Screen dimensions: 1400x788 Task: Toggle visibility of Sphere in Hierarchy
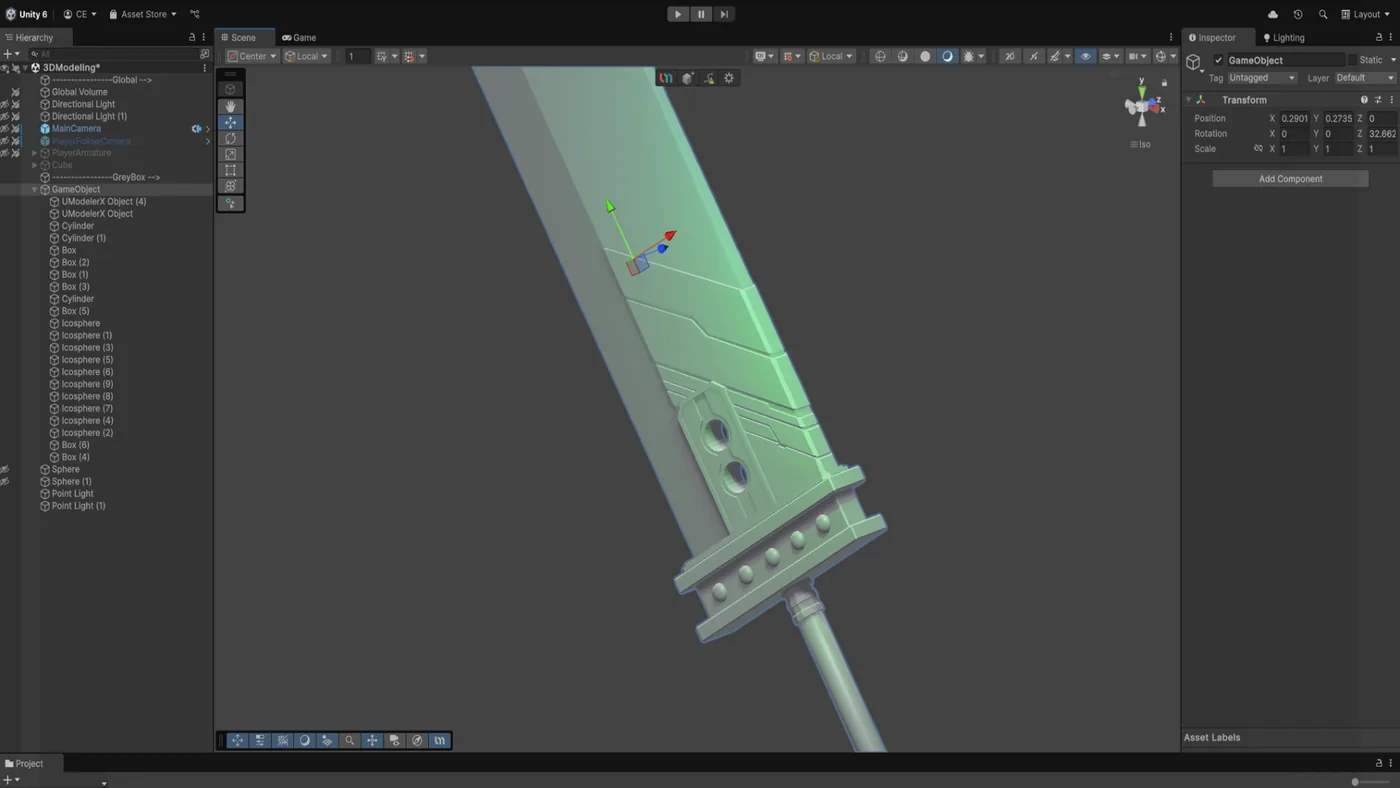click(5, 469)
